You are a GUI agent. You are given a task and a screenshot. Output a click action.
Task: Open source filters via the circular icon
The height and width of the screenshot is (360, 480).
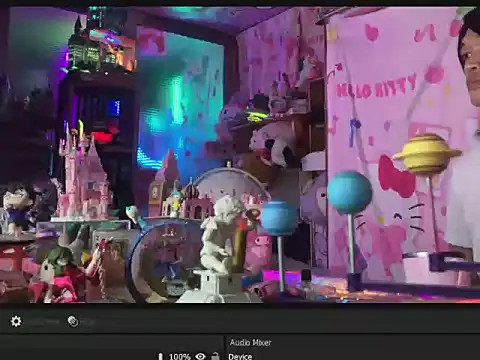(73, 321)
